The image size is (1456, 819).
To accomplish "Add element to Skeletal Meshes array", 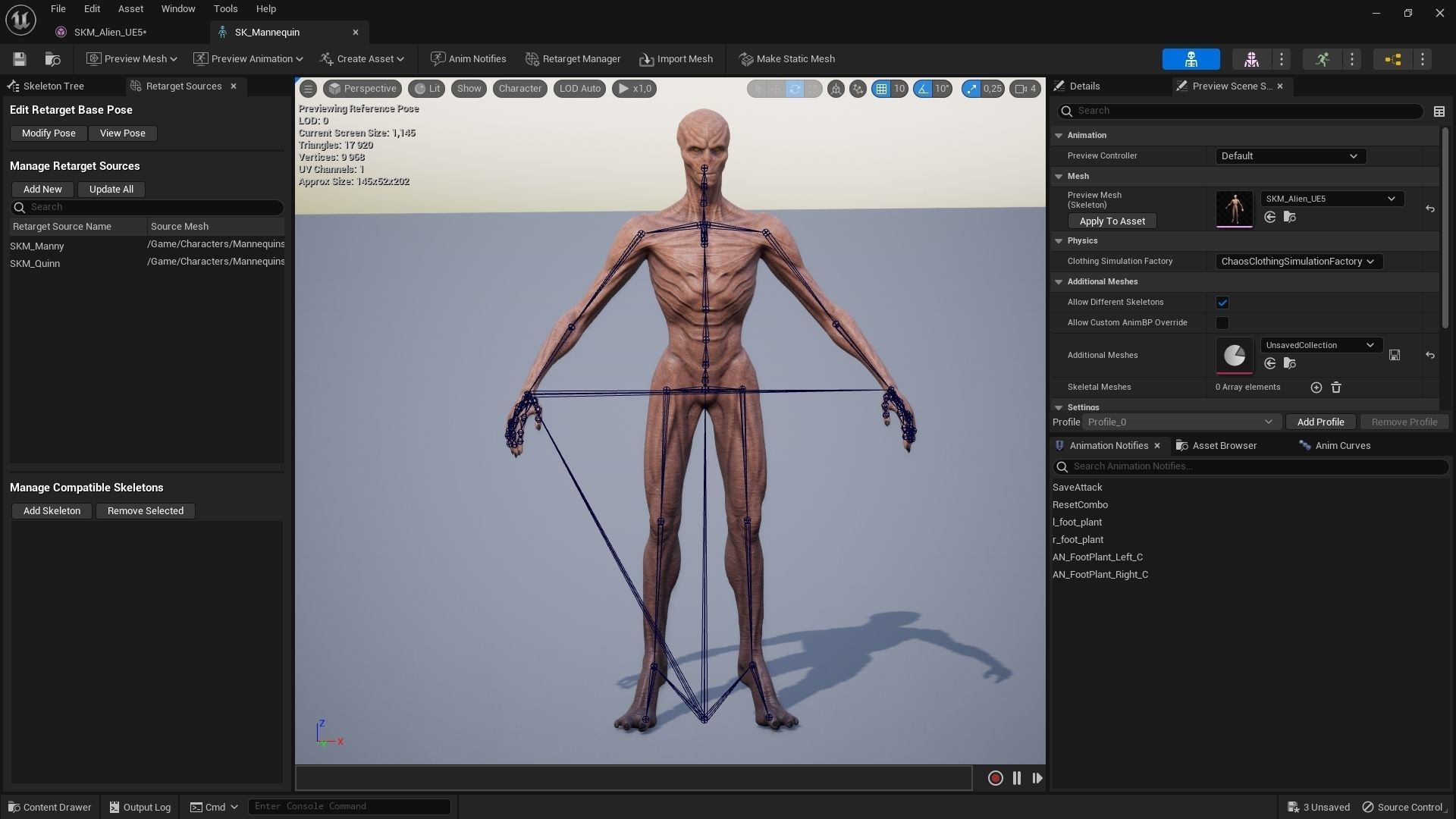I will (1316, 388).
